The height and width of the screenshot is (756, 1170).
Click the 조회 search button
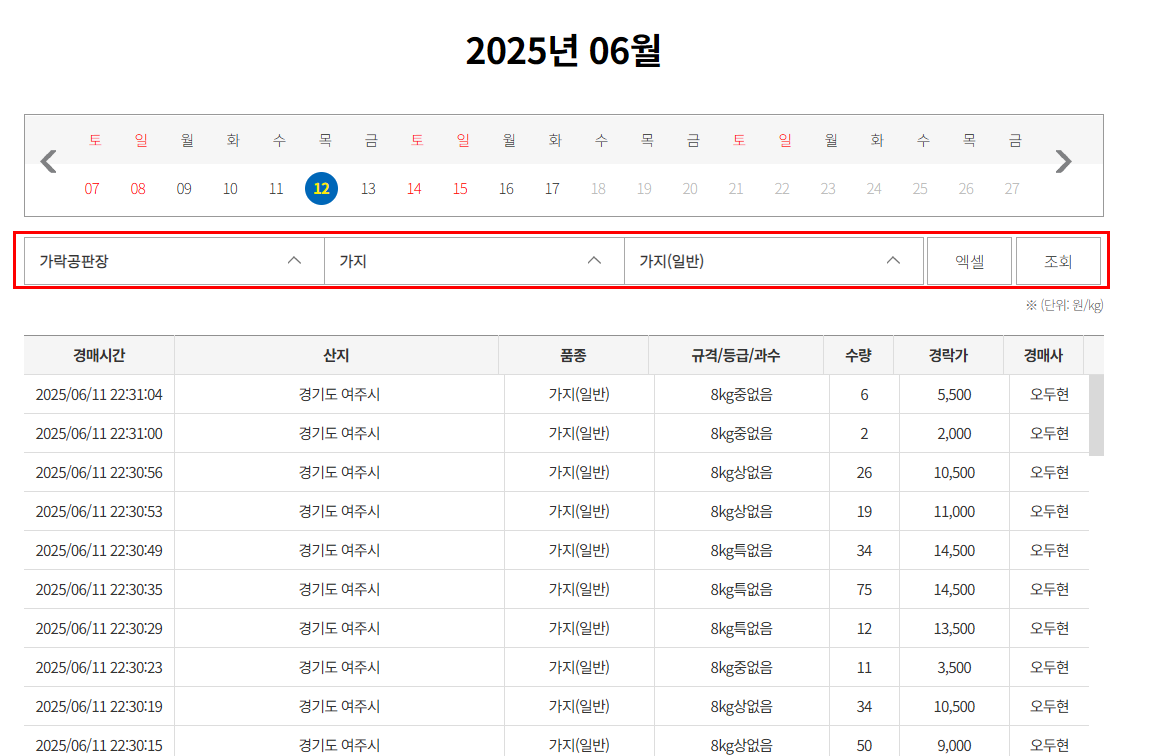point(1058,261)
